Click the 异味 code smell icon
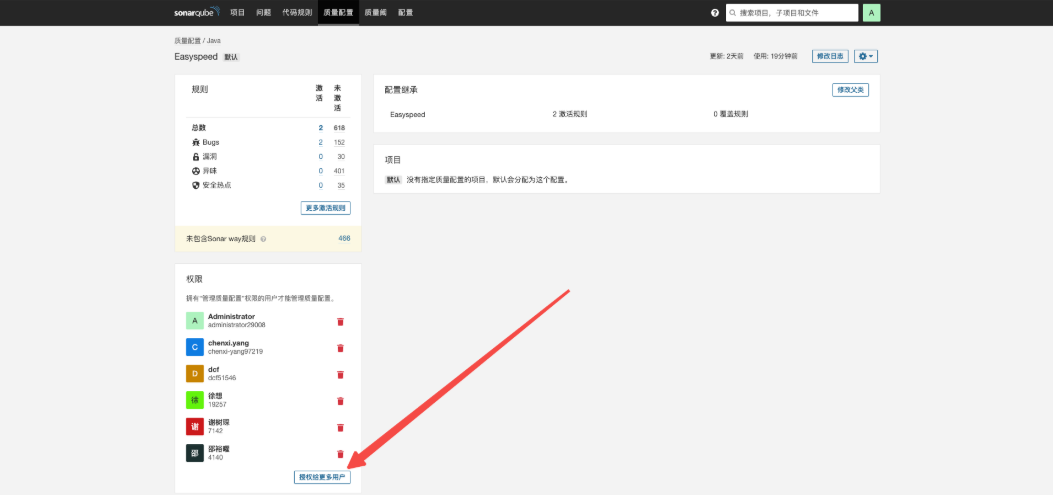Screen dimensions: 1053x495 196,171
